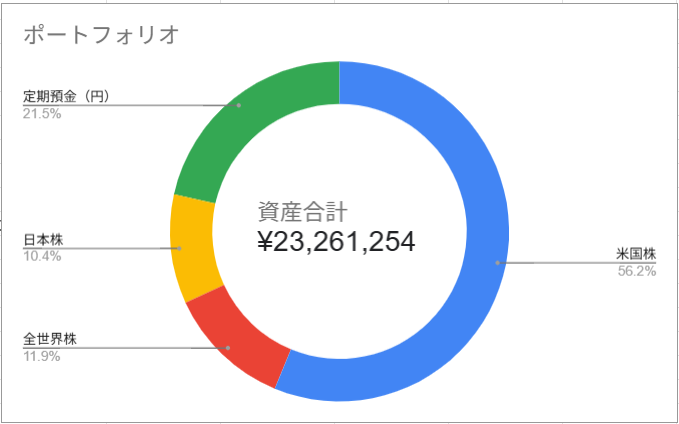Click the leader dot on the red slice
679x424 pixels.
tap(228, 348)
